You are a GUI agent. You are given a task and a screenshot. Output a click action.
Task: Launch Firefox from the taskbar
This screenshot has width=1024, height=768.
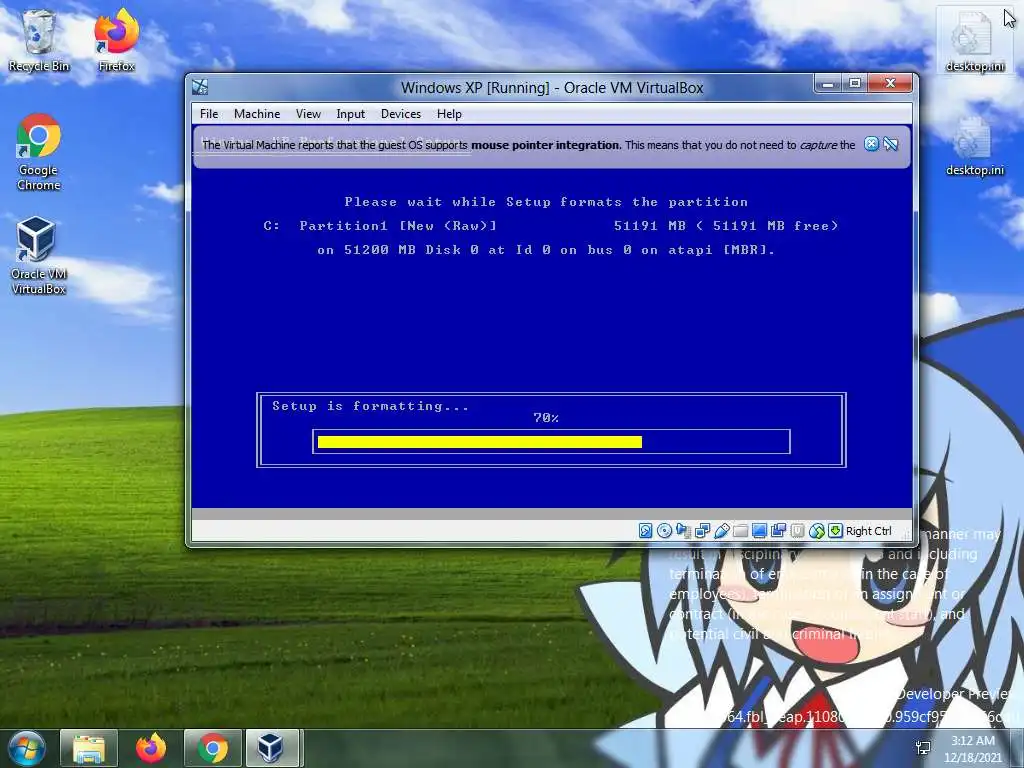pyautogui.click(x=151, y=748)
